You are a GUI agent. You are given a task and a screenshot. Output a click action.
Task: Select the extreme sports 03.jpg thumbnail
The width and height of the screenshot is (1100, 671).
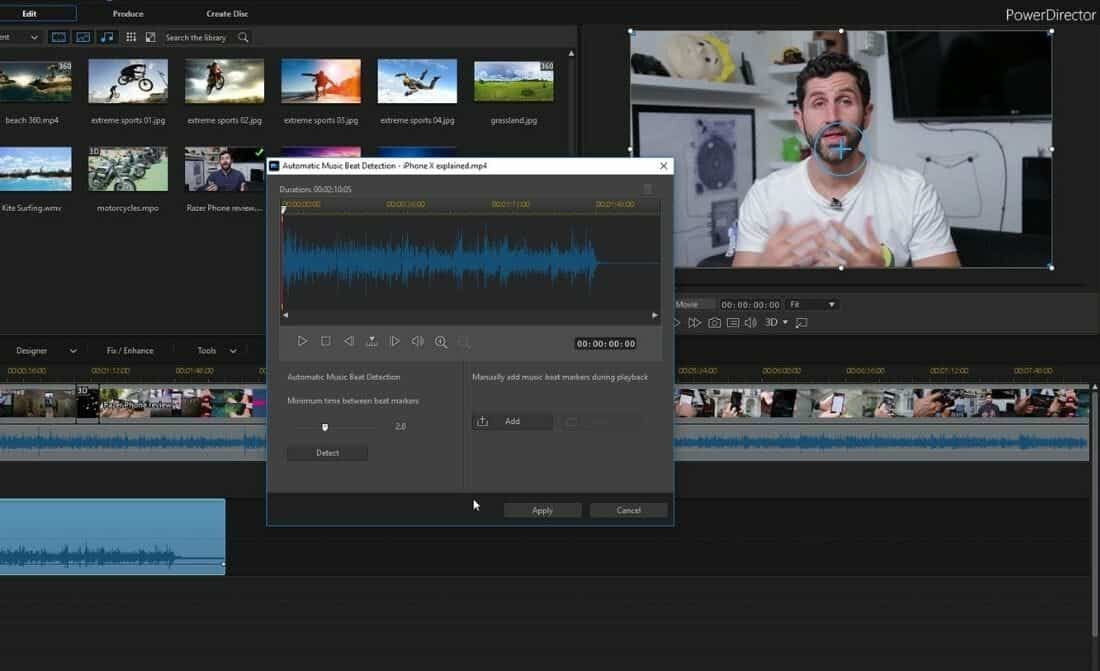coord(321,81)
